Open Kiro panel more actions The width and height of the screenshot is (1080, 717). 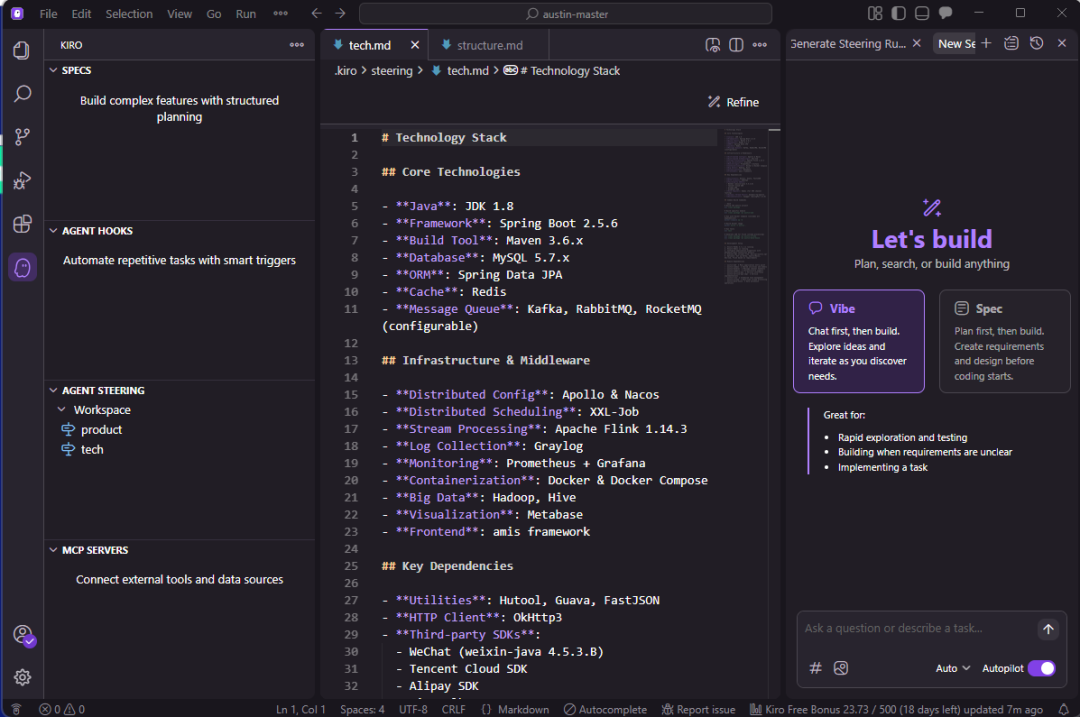[x=297, y=45]
